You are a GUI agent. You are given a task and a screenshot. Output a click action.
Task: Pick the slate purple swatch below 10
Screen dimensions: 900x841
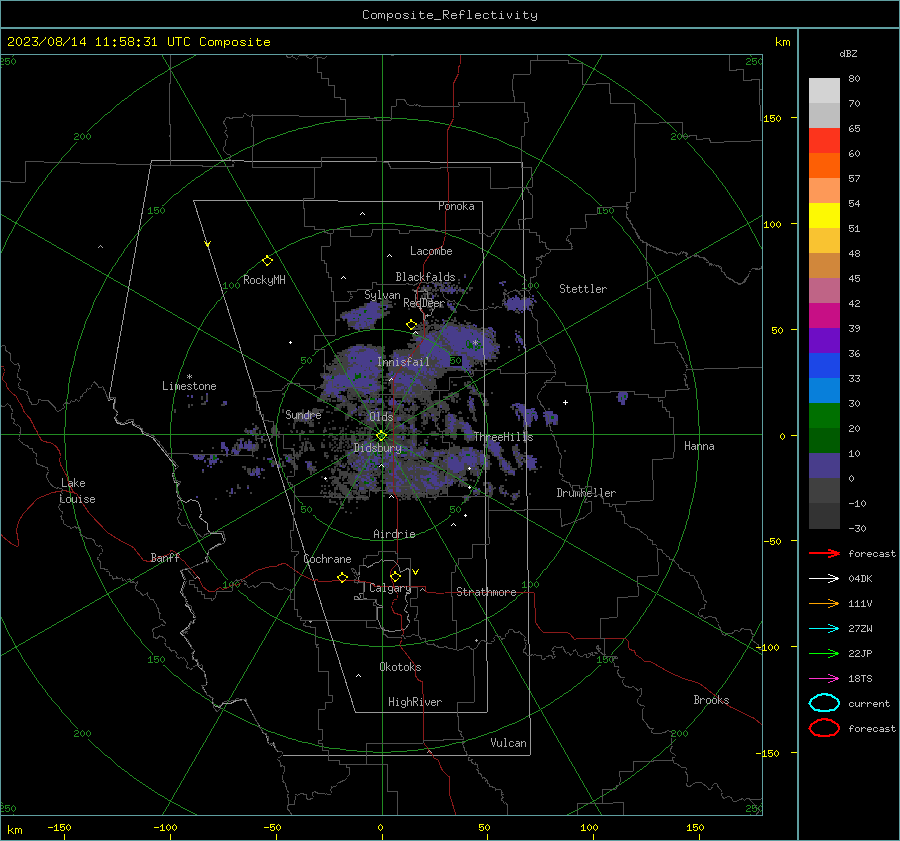click(x=824, y=466)
